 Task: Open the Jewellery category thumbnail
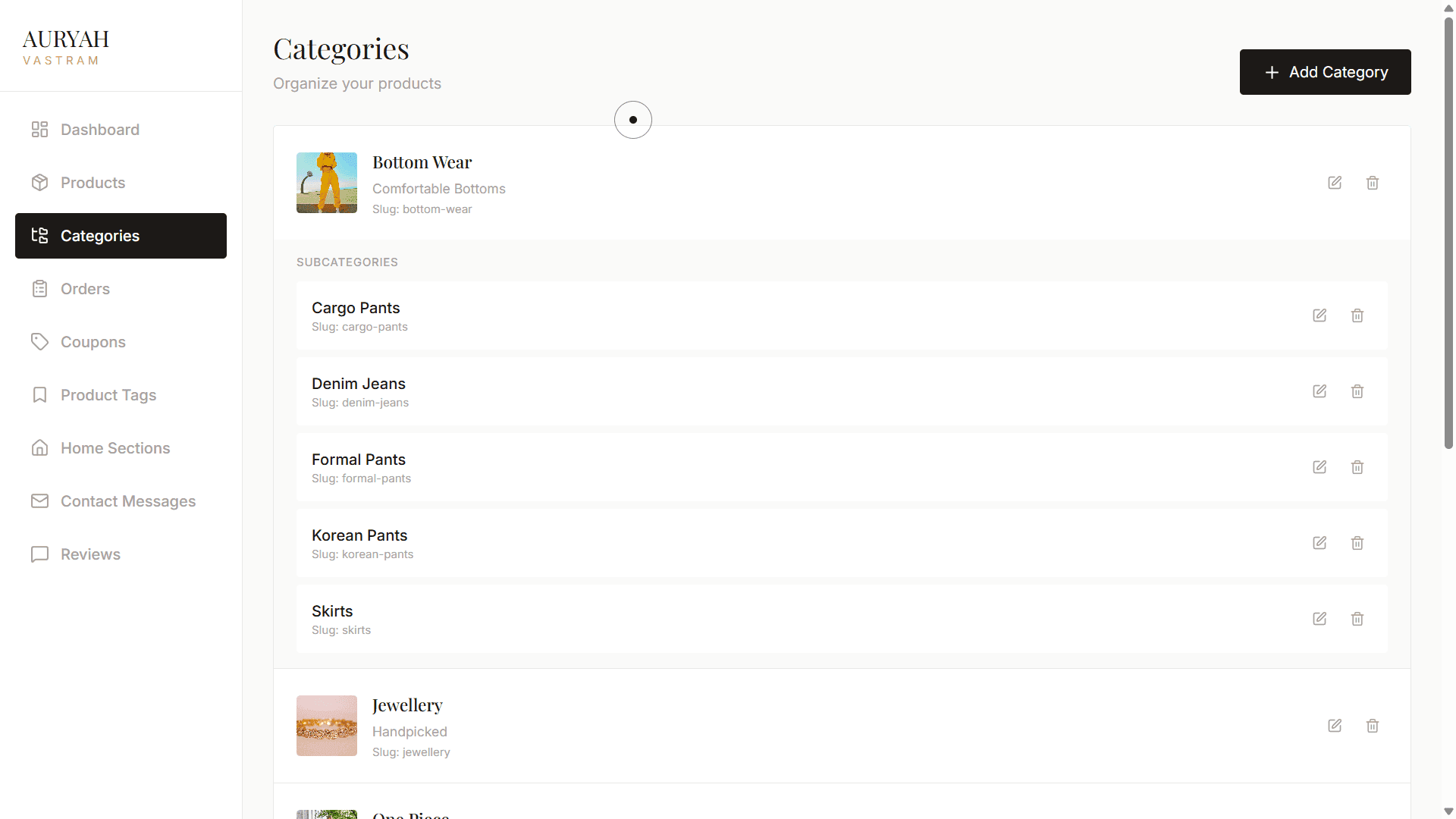(327, 726)
